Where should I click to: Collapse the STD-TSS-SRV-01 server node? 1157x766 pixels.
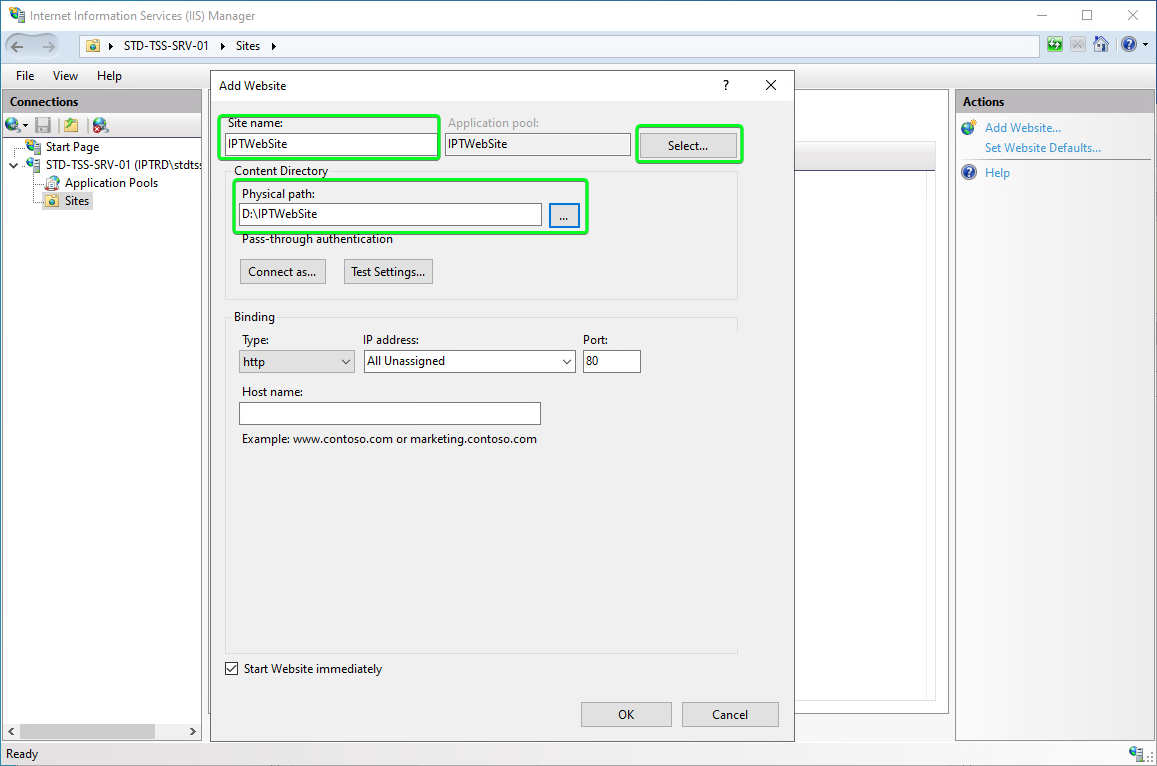(13, 165)
